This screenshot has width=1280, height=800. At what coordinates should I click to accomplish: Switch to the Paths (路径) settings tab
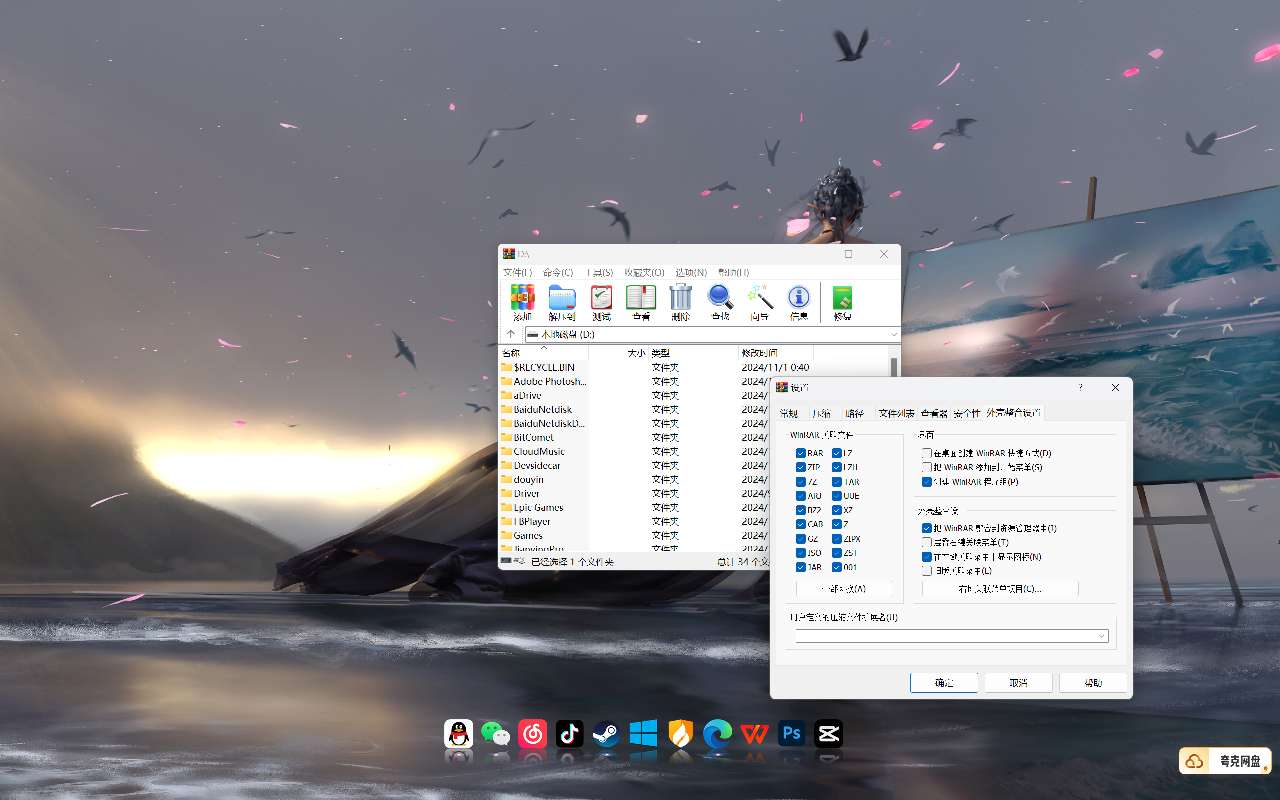854,413
